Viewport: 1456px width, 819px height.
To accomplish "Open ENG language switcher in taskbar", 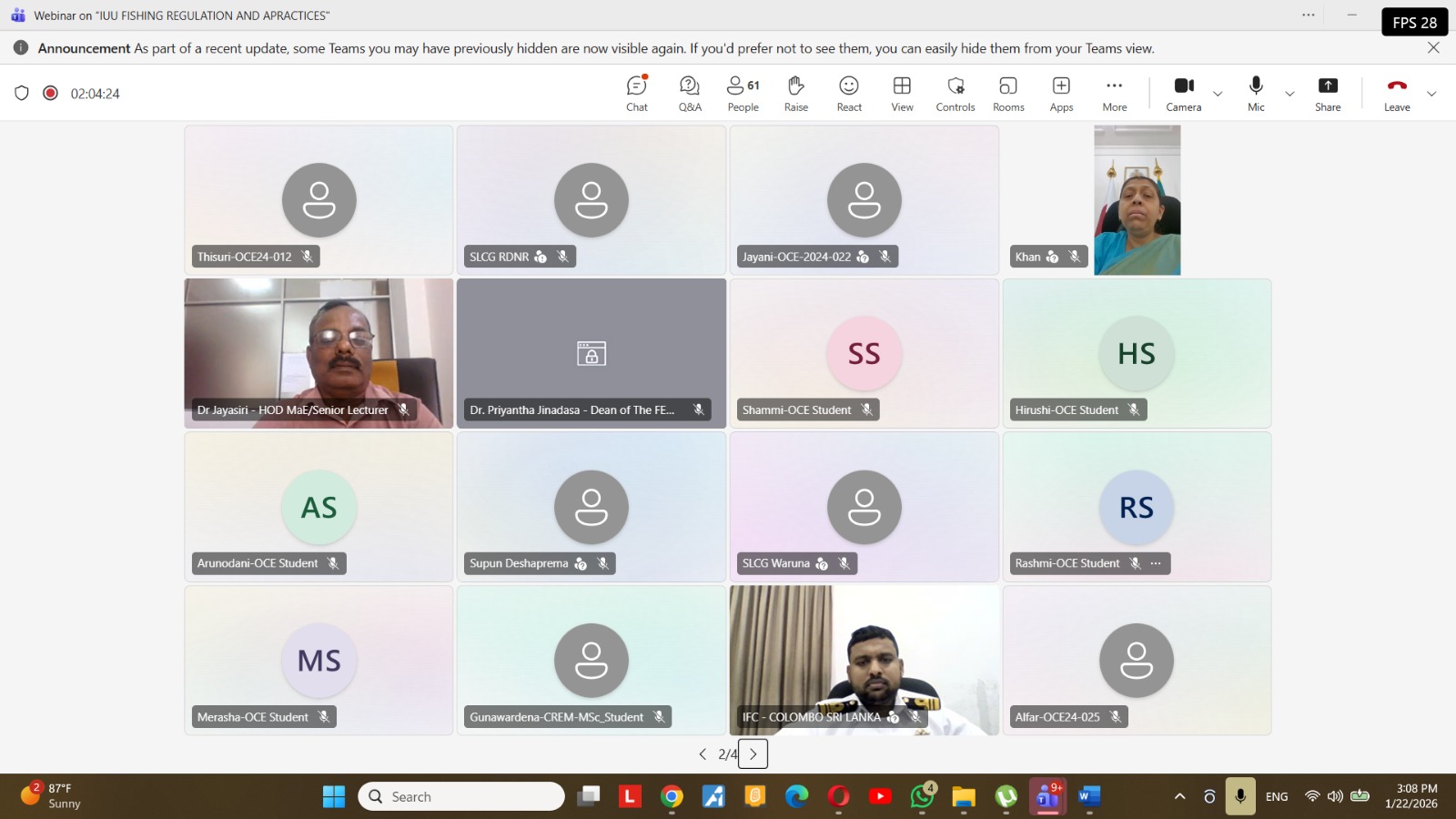I will click(x=1277, y=796).
